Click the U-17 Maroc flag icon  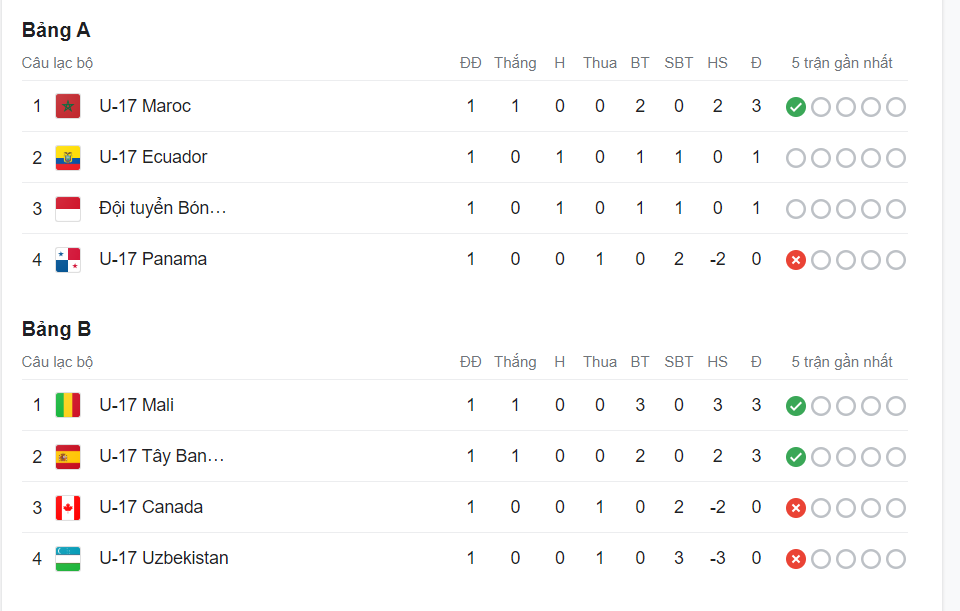tap(68, 106)
